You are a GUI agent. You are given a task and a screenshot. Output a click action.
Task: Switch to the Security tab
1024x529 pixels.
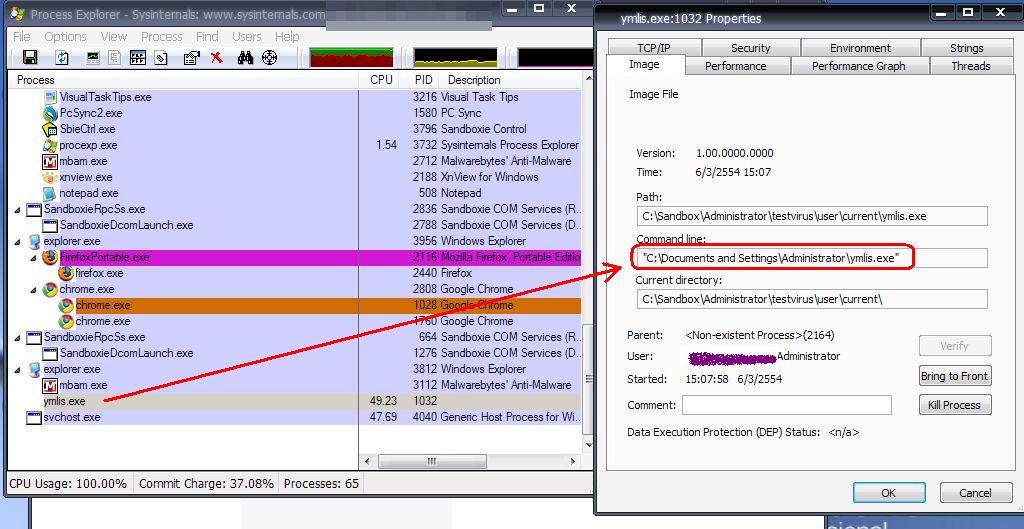click(751, 48)
